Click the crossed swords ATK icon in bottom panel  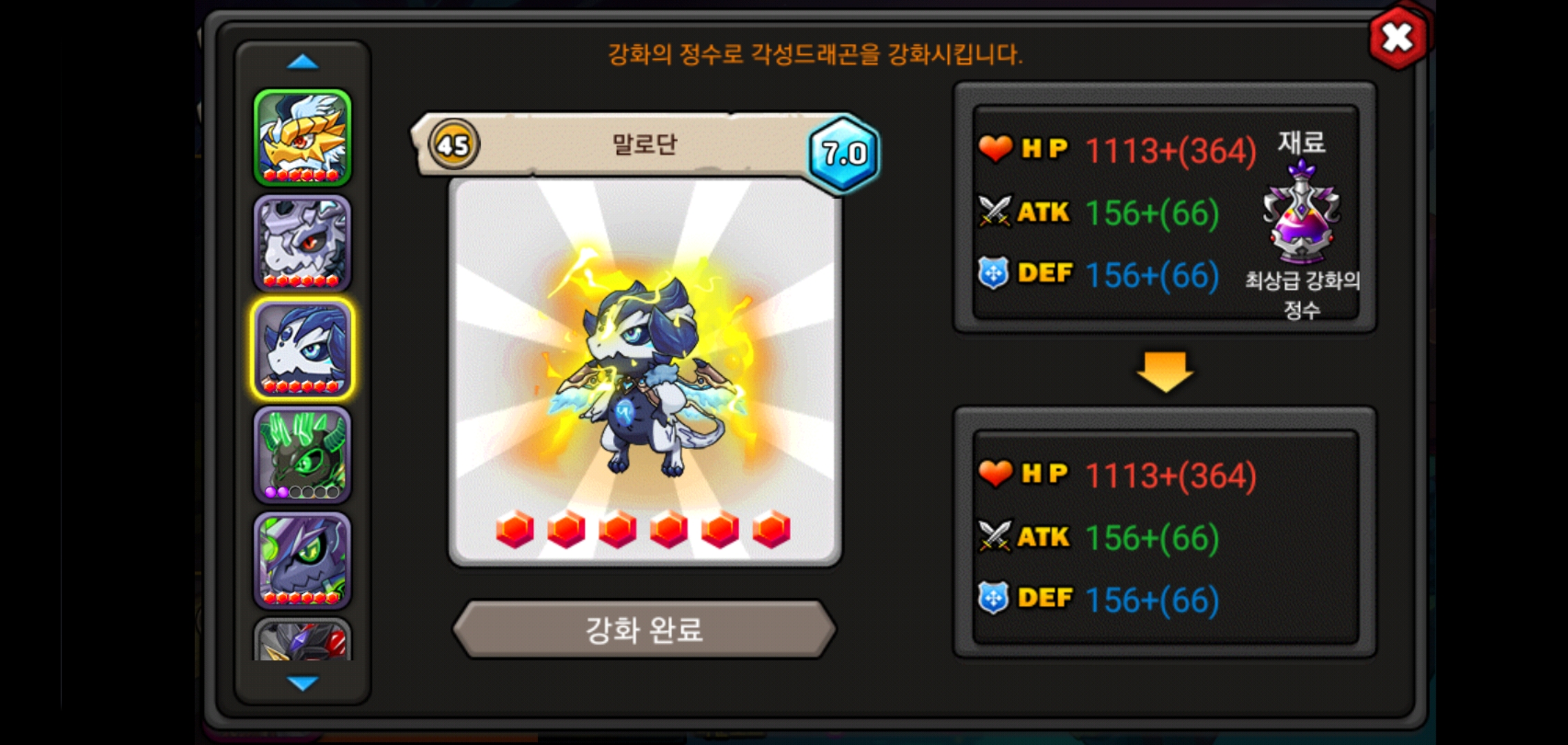coord(994,536)
